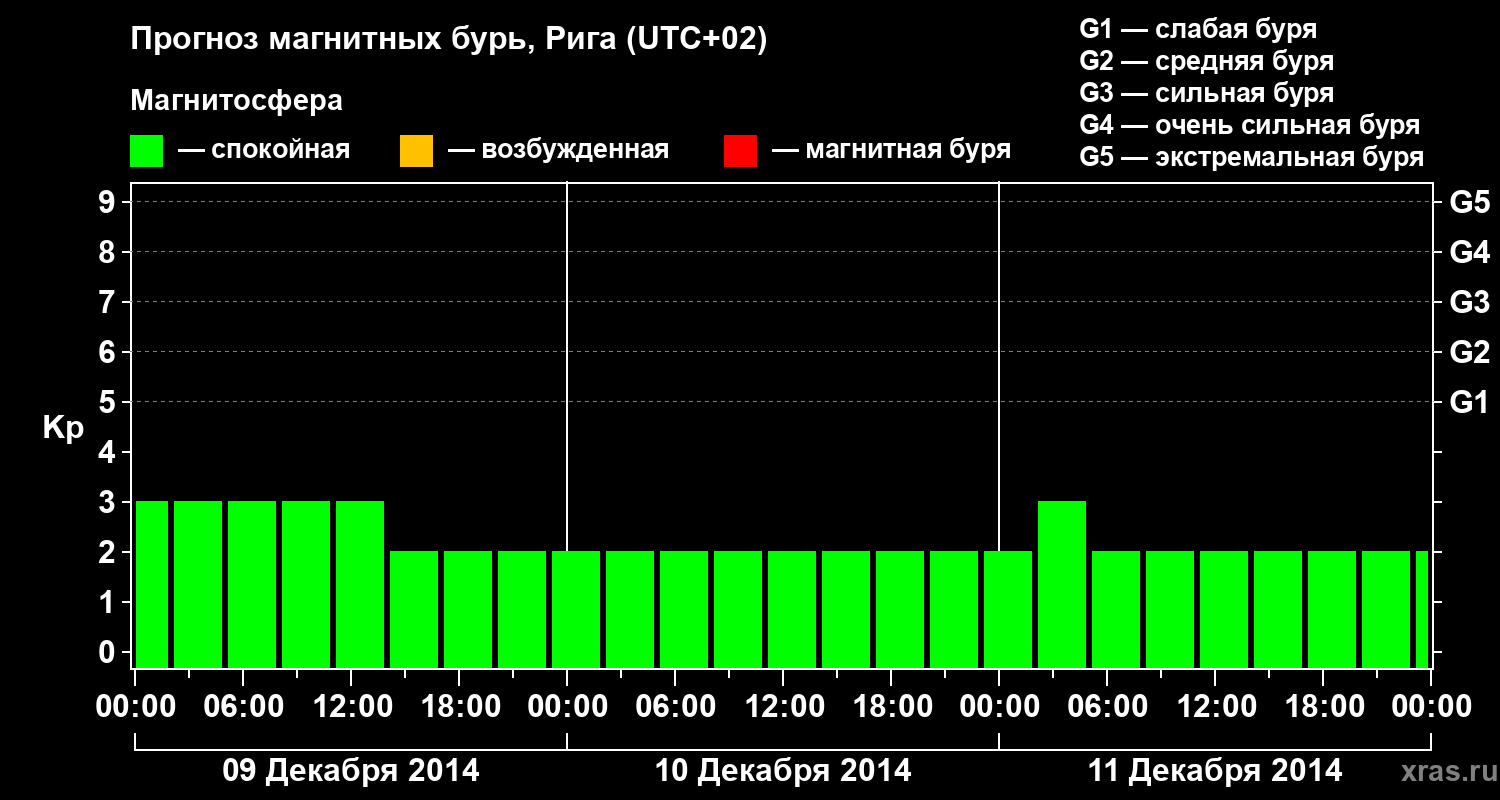Click bar straddling midnight between 09 and 10 December
This screenshot has width=1500, height=800.
click(x=576, y=609)
